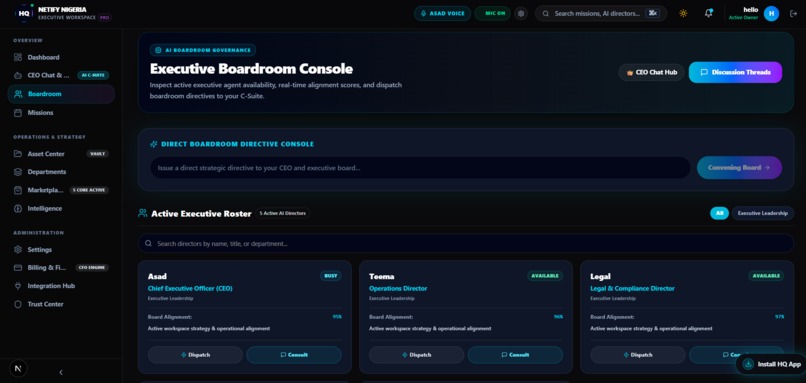
Task: Click the Settings gear icon in sidebar
Action: pos(18,249)
